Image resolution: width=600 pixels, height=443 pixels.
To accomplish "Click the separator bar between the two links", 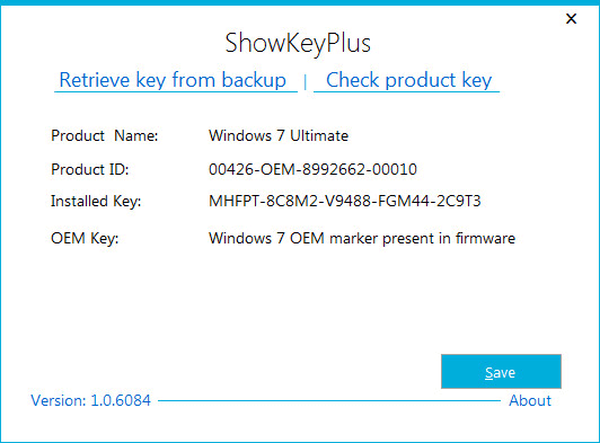I will pos(305,81).
